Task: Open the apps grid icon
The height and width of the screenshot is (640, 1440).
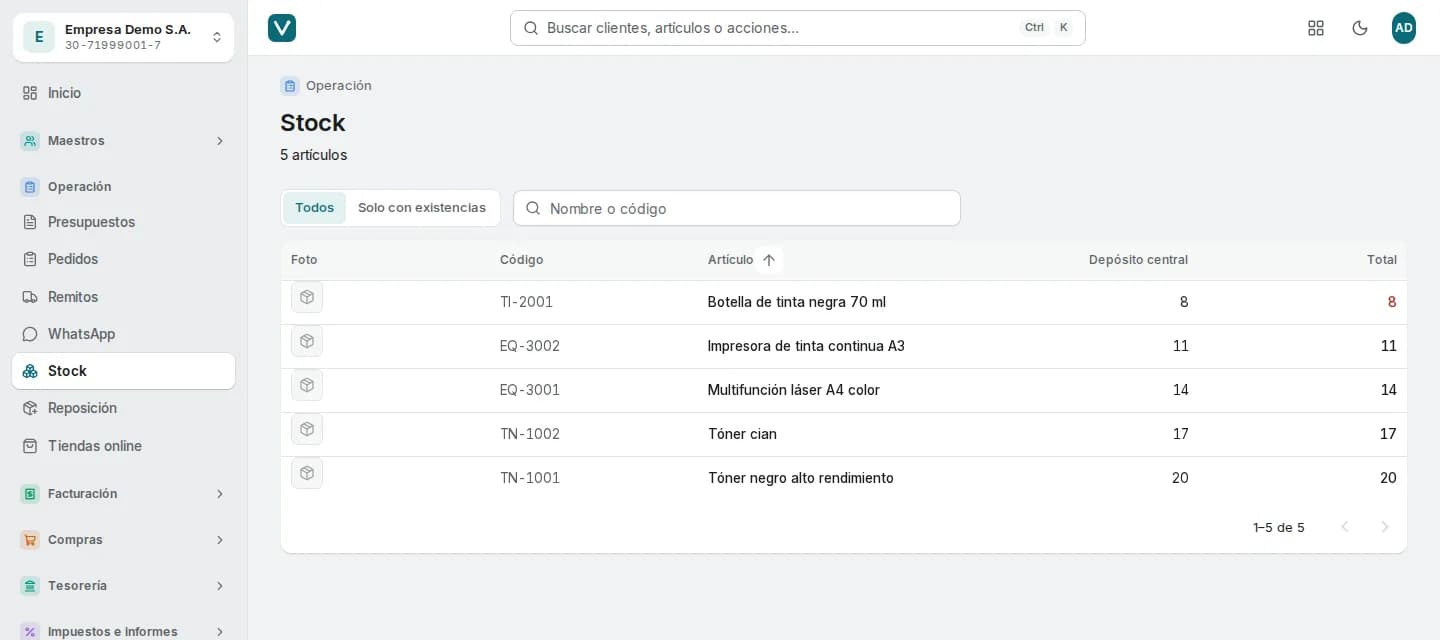Action: coord(1316,28)
